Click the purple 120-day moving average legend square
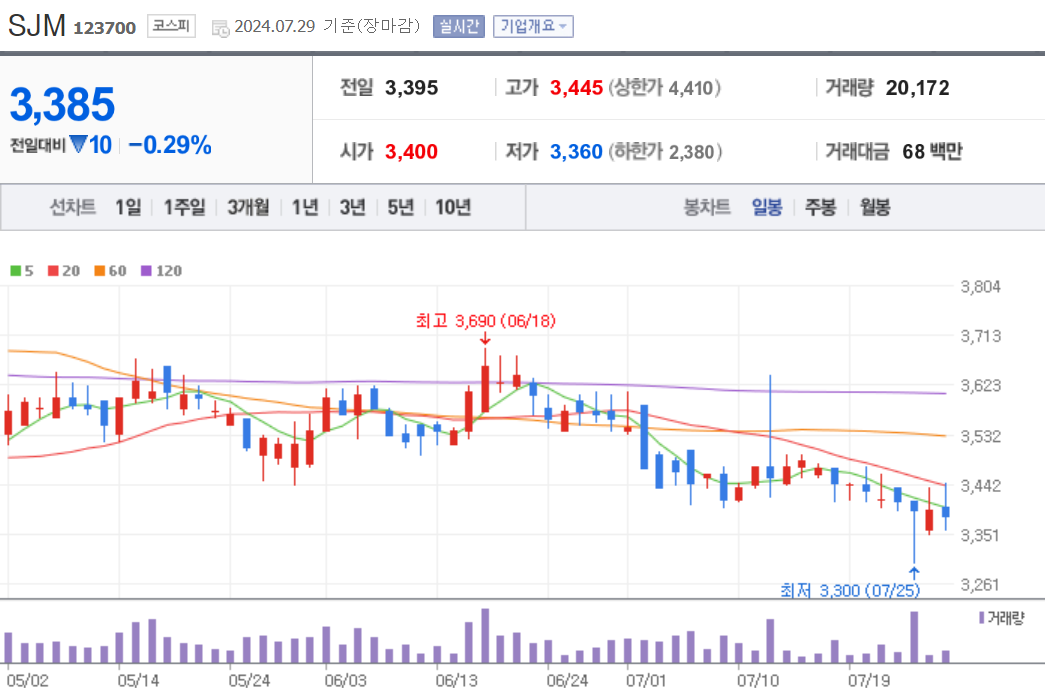The width and height of the screenshot is (1045, 688). [146, 271]
